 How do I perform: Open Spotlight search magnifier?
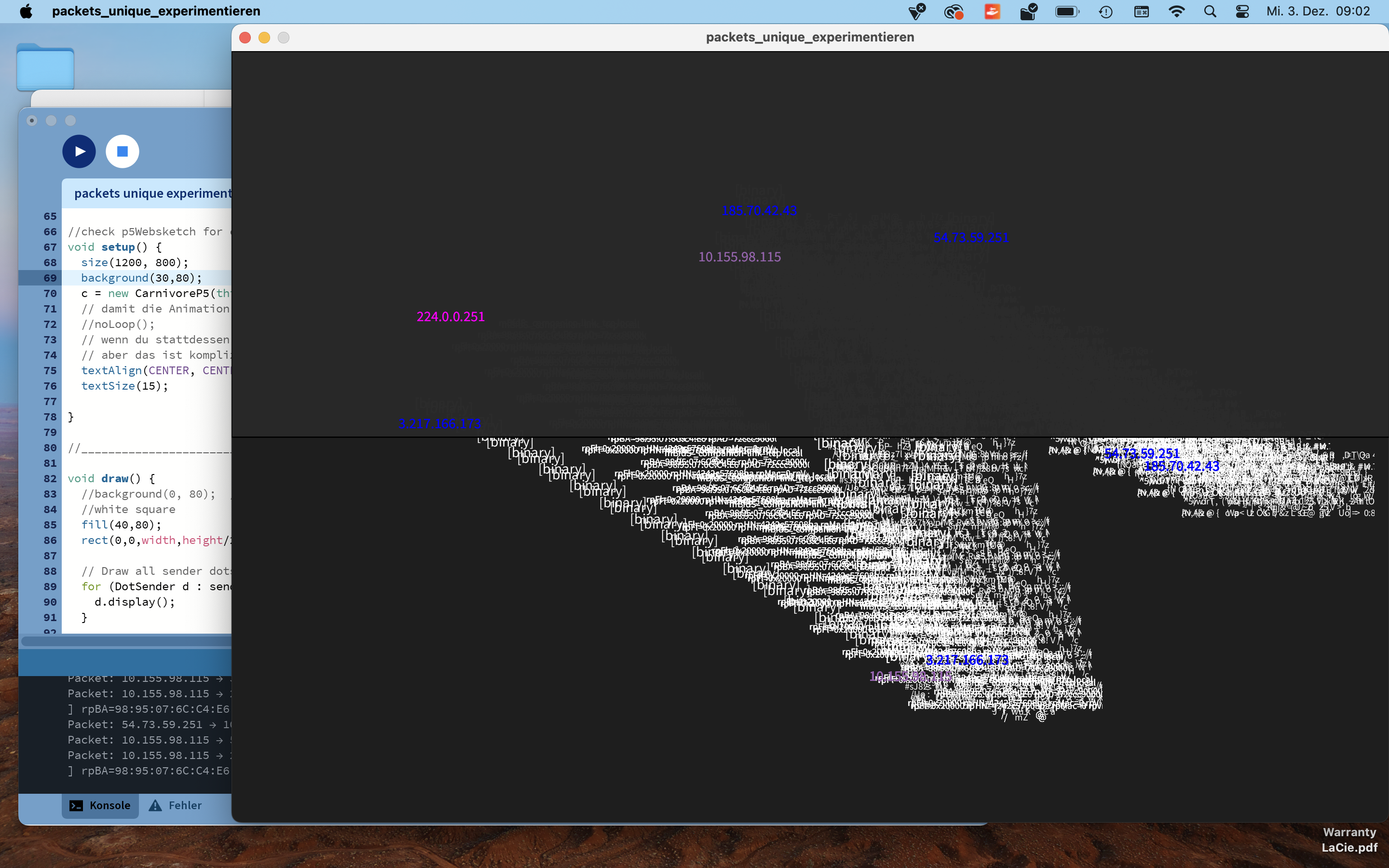(1210, 12)
